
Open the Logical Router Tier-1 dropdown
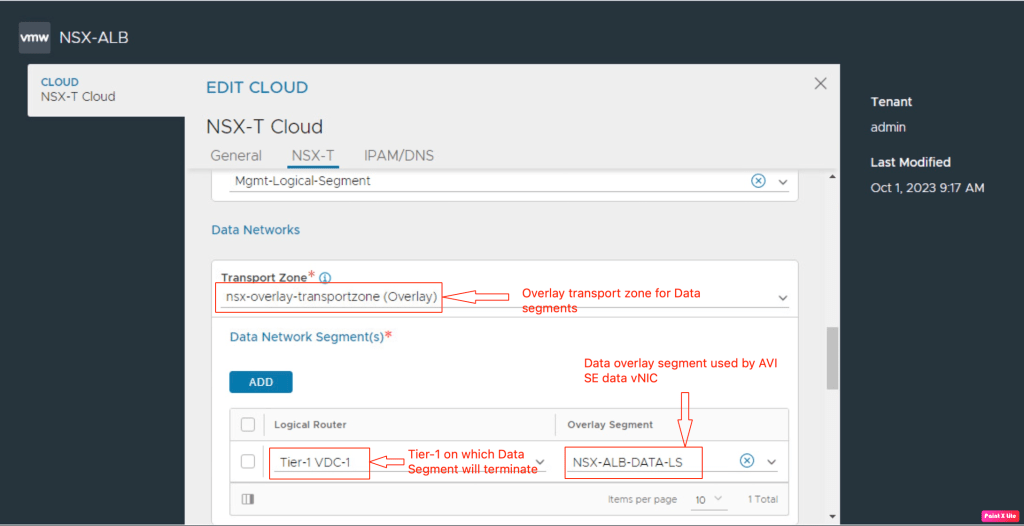(541, 462)
